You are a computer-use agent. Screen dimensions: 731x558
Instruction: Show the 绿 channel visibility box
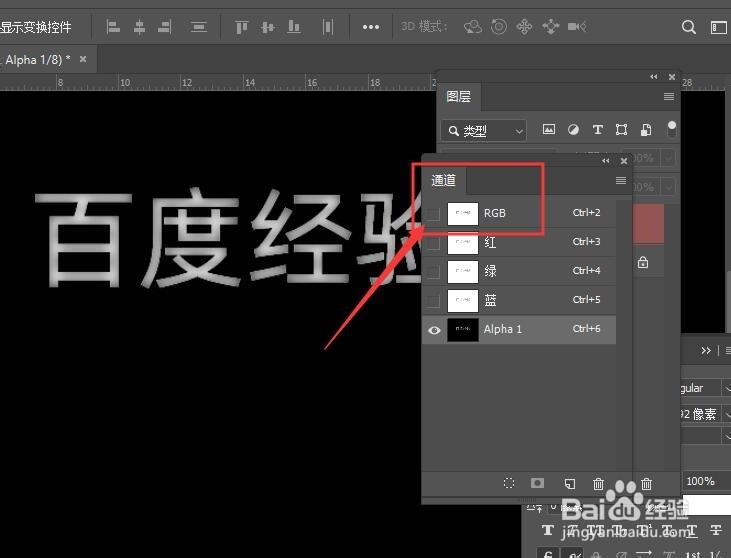click(433, 271)
